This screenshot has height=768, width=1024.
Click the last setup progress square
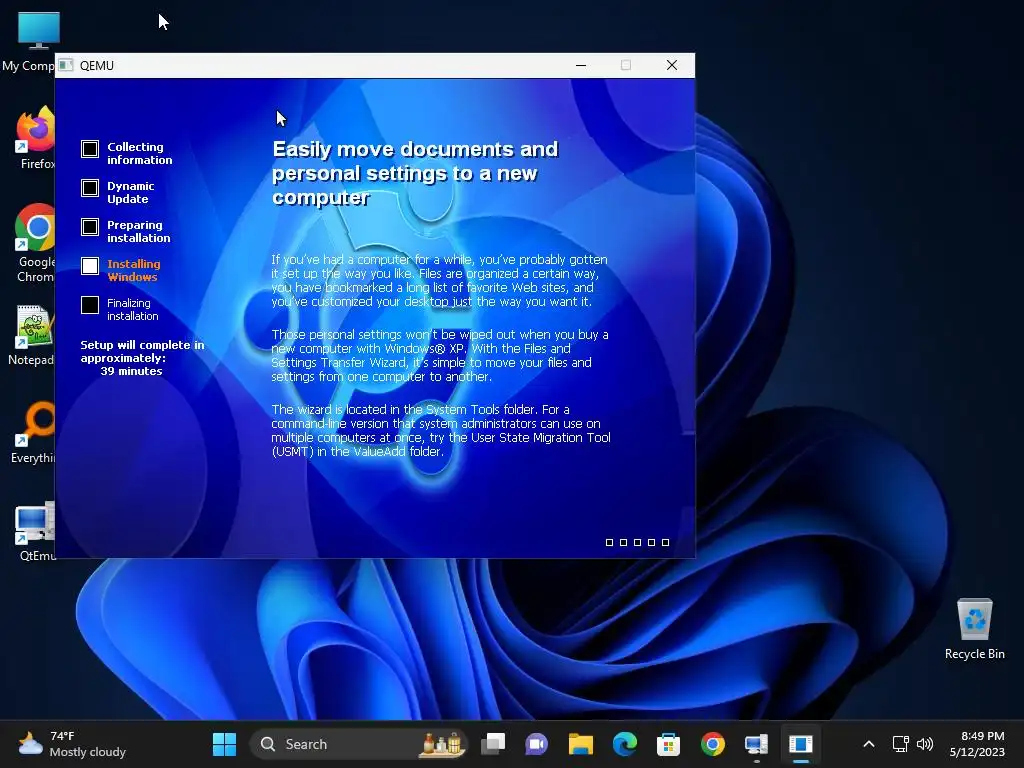[665, 543]
